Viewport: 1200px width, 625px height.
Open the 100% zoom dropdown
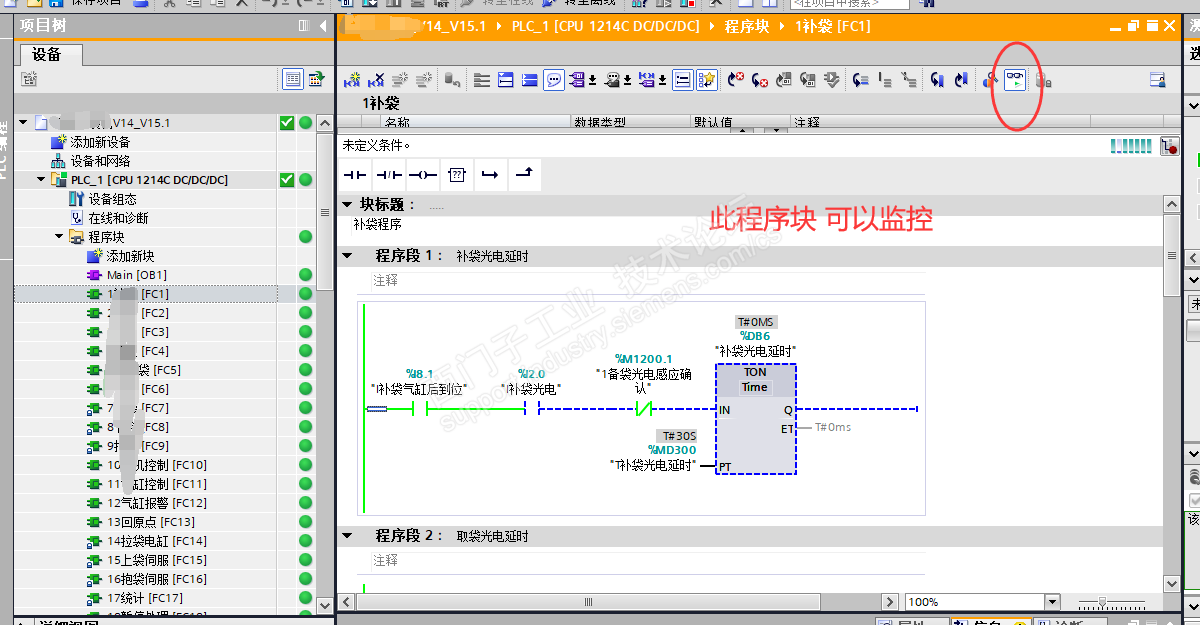tap(1051, 602)
